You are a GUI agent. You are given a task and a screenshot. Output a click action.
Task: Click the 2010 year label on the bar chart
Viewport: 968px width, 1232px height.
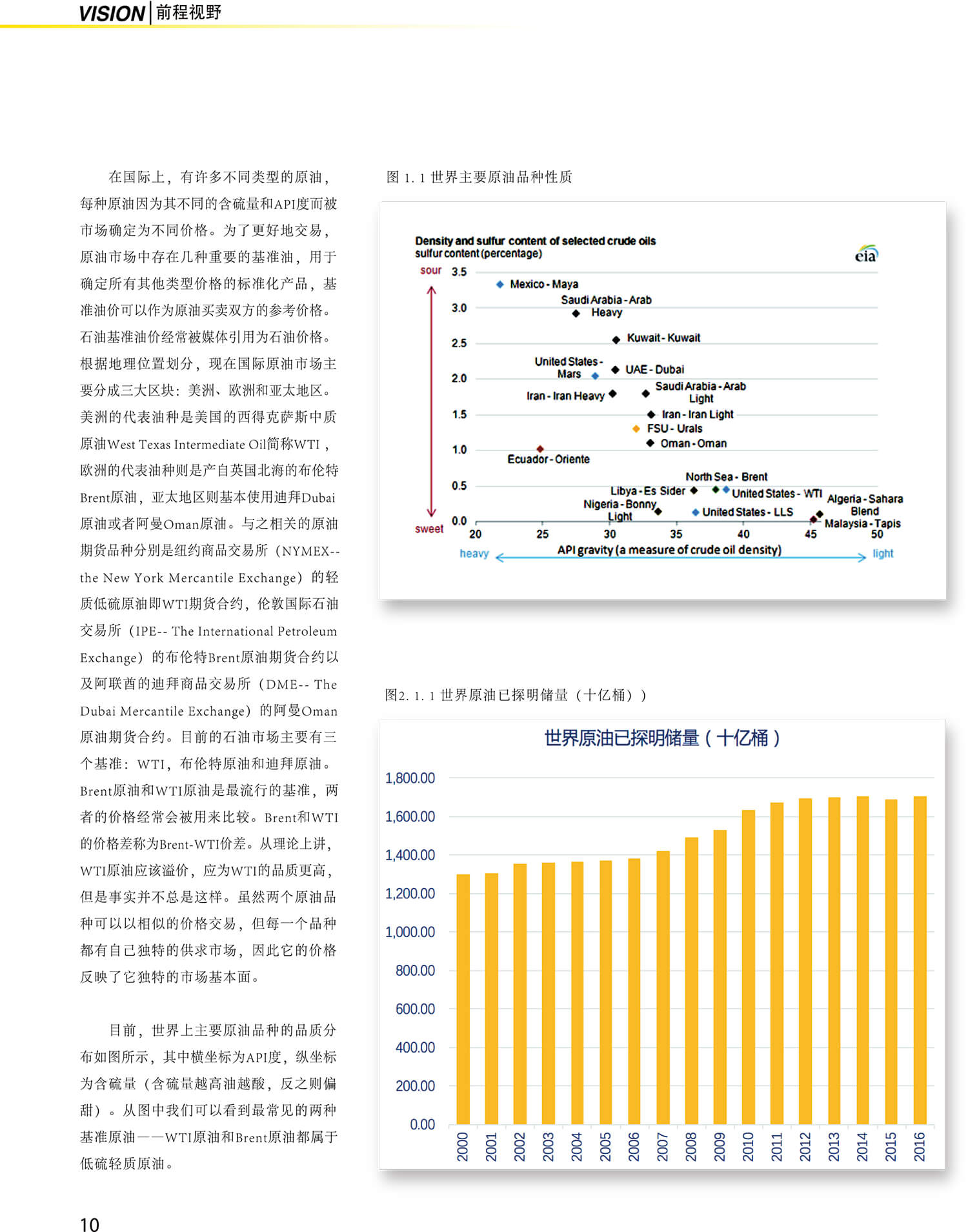(x=748, y=1147)
